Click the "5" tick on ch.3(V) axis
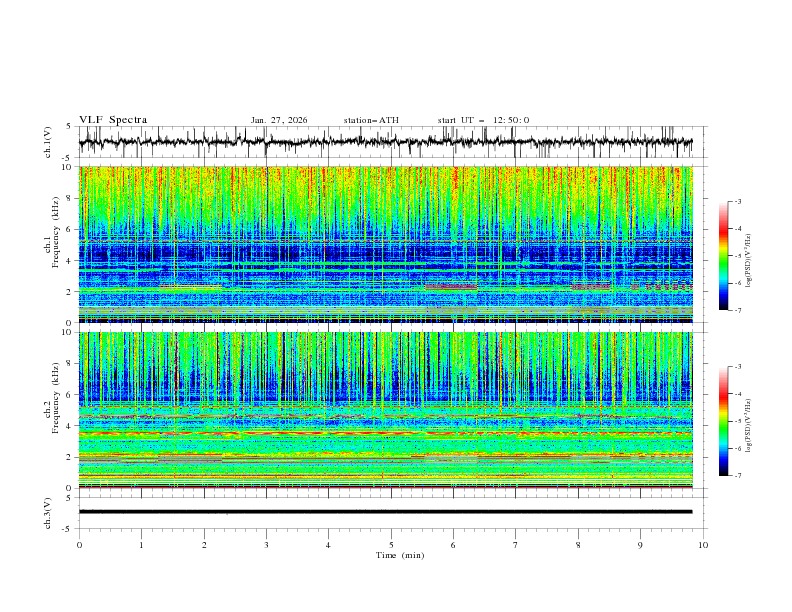This screenshot has width=792, height=612. (x=69, y=497)
